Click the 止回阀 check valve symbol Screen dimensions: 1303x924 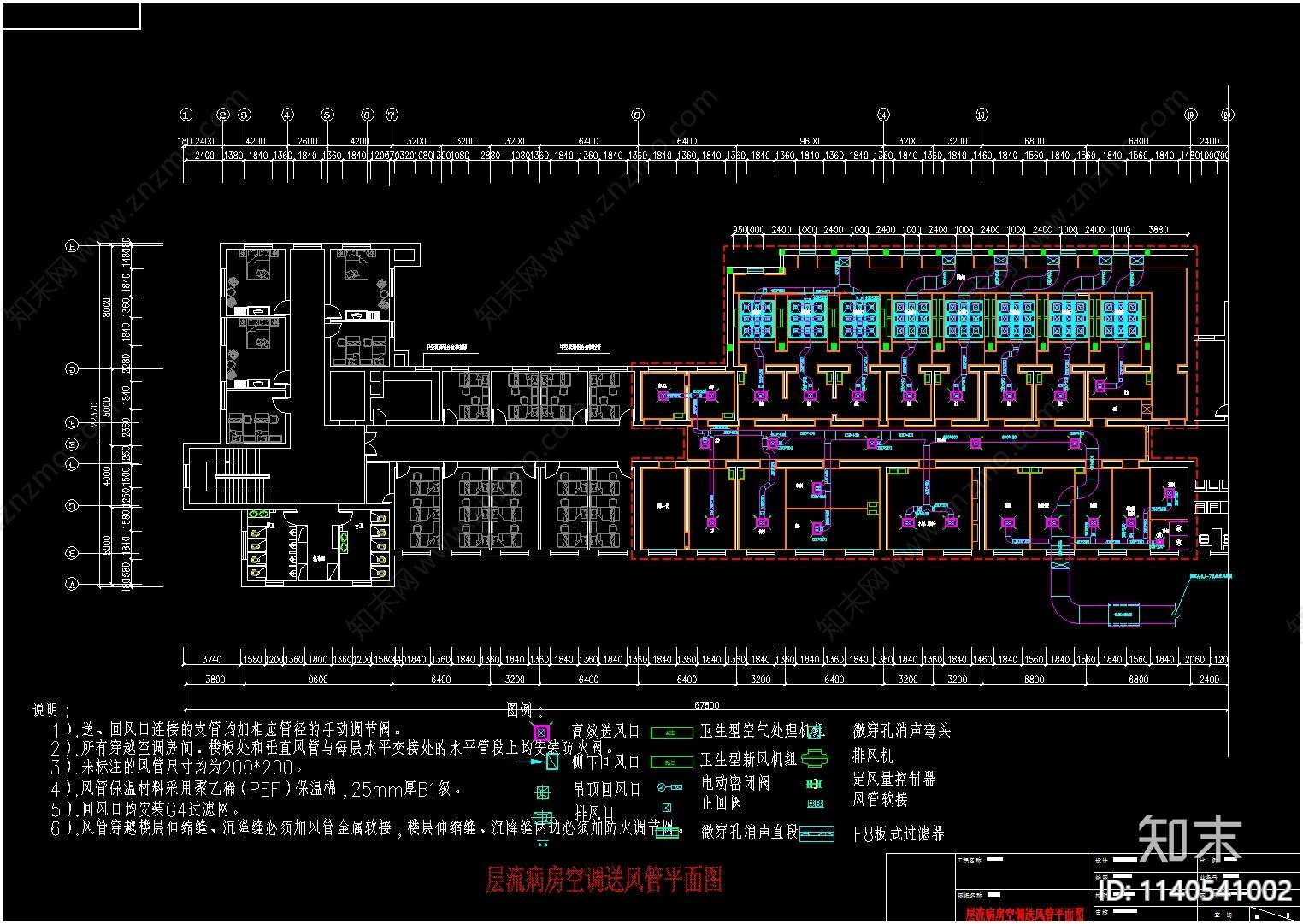[667, 807]
